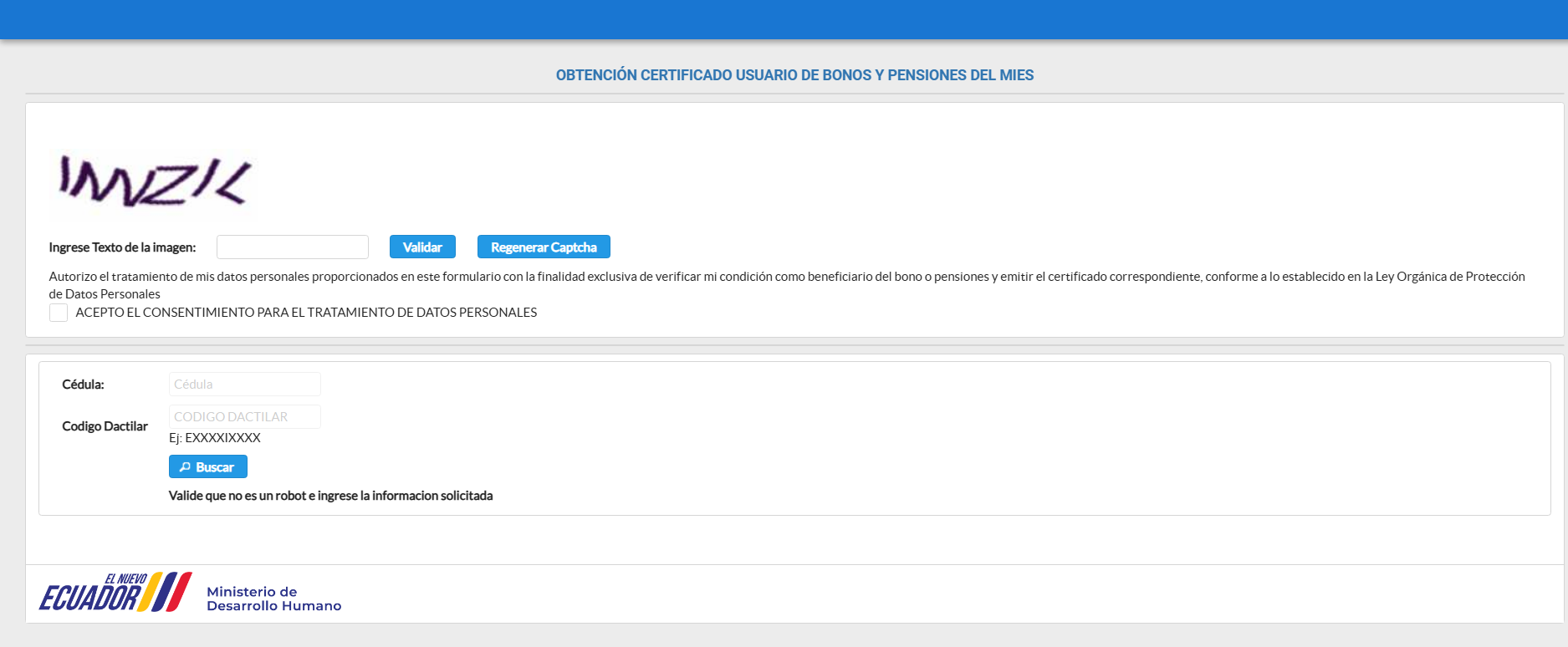Enable the personal data consent checkbox
This screenshot has height=647, width=1568.
coord(59,313)
